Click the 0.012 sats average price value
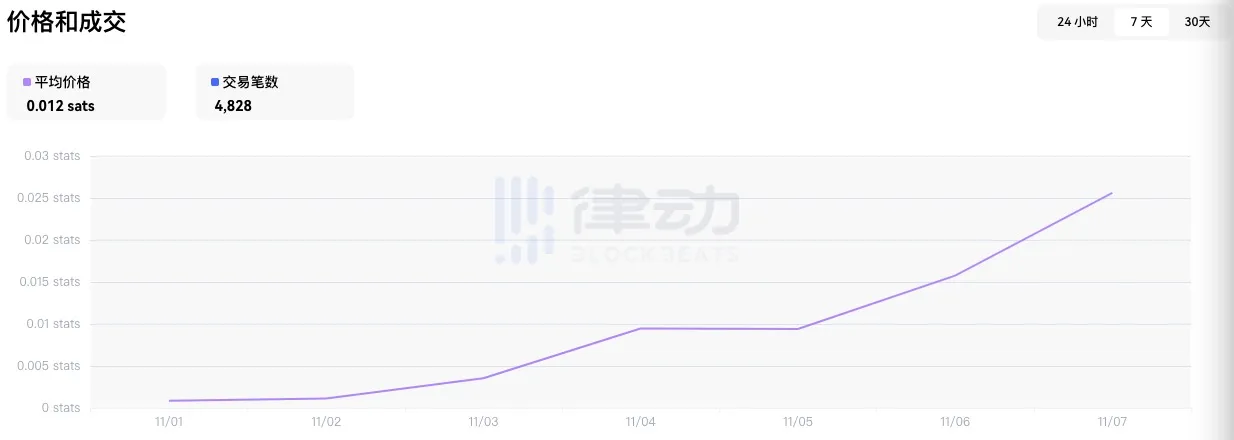 tap(61, 105)
